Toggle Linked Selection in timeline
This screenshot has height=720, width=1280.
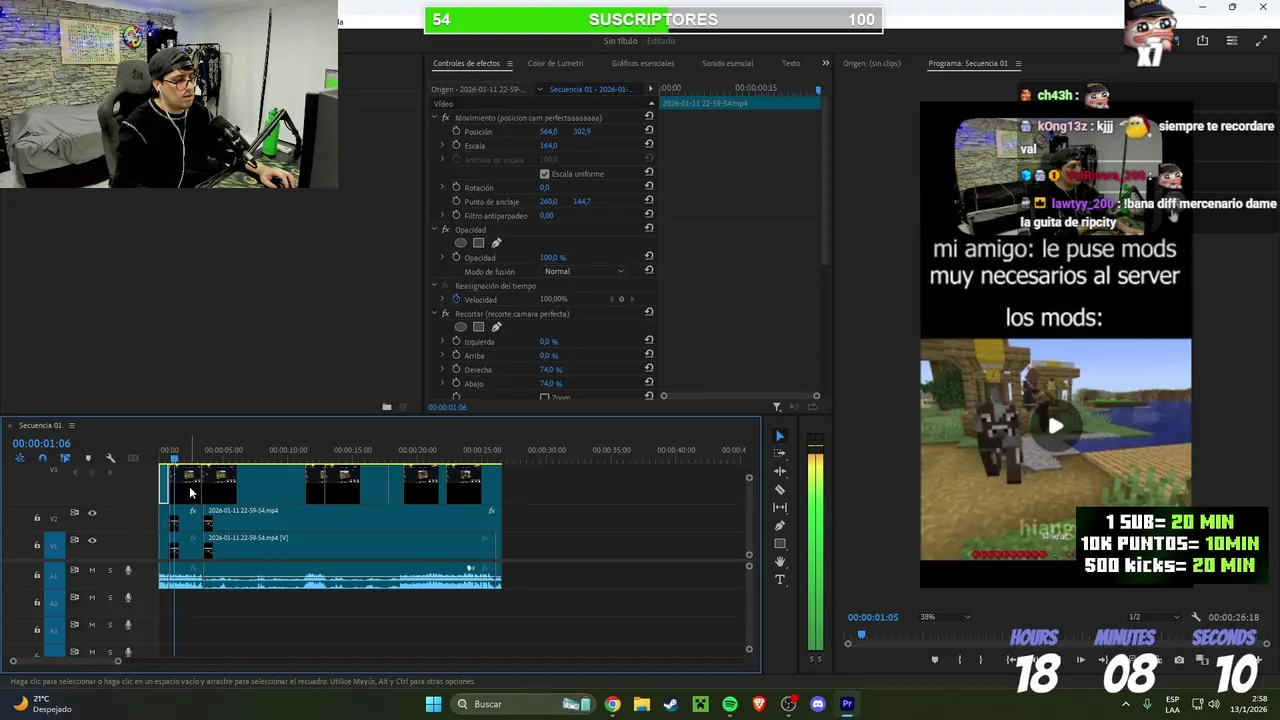point(65,458)
